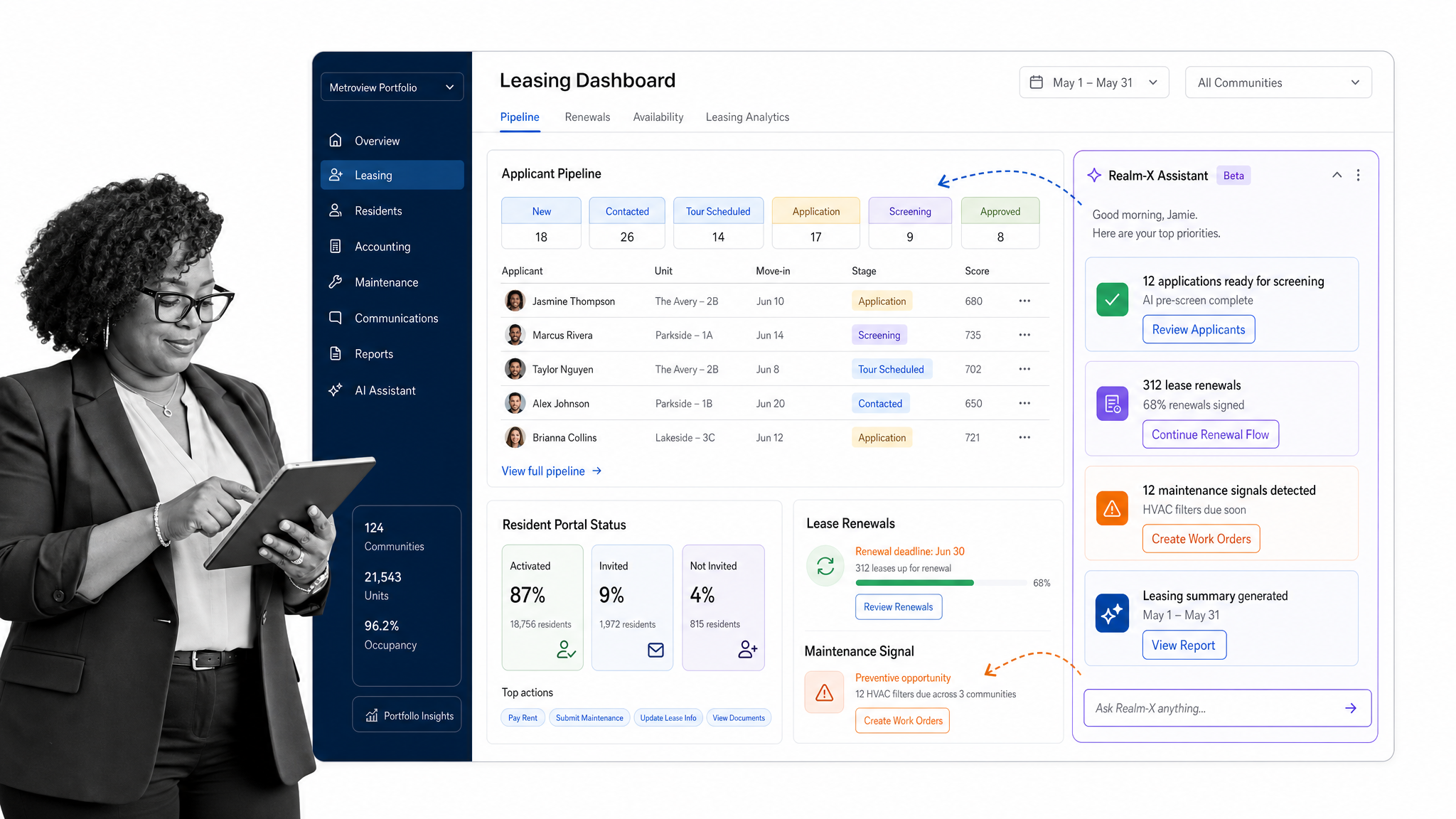Switch to the Renewals tab
Screen dimensions: 1456x819
tap(587, 117)
